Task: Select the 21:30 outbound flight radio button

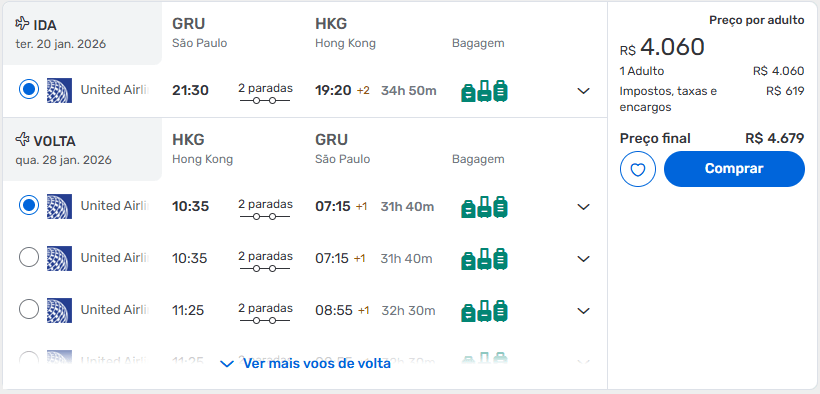Action: pyautogui.click(x=29, y=89)
